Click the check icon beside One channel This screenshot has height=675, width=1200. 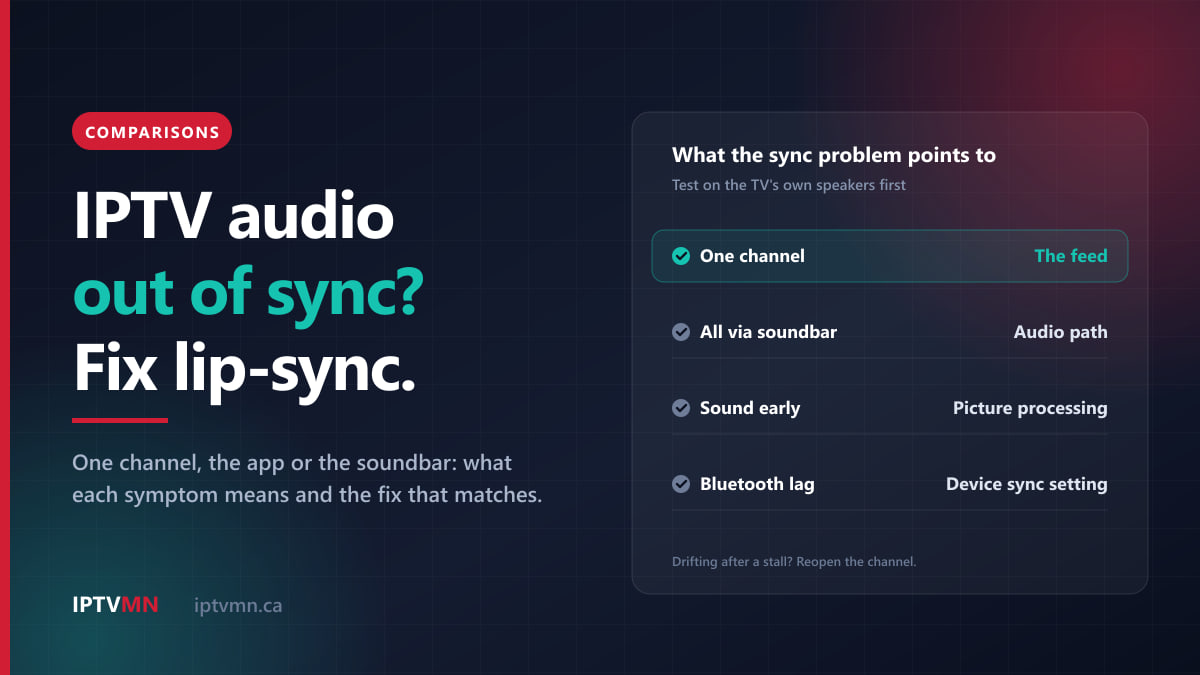pyautogui.click(x=681, y=256)
